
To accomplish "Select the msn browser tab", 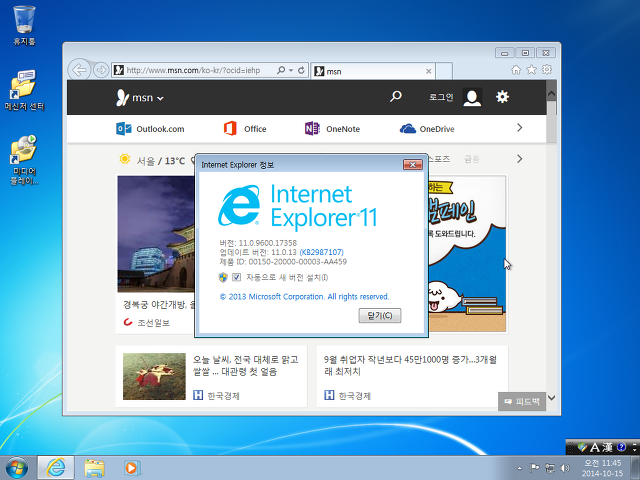I will pyautogui.click(x=372, y=71).
